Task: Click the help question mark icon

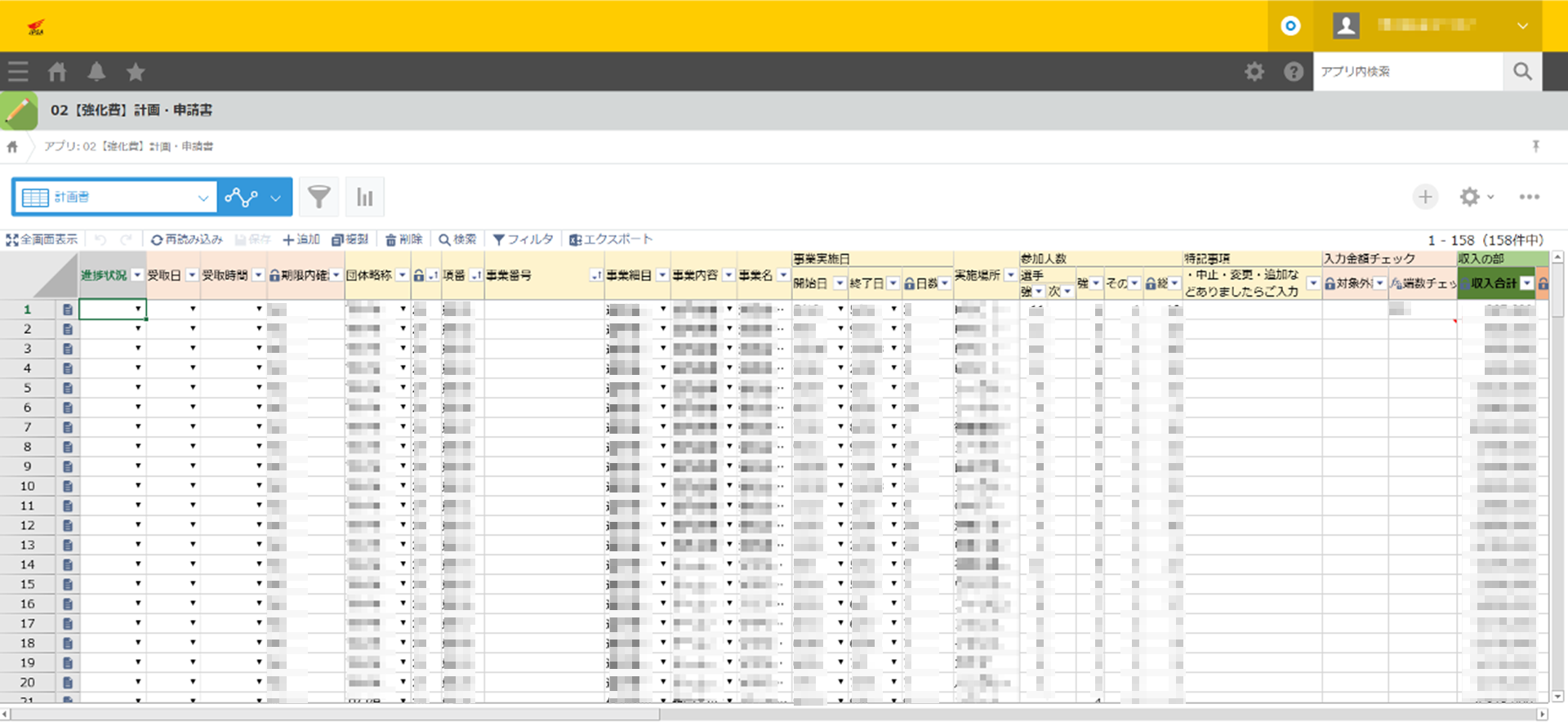Action: tap(1293, 72)
